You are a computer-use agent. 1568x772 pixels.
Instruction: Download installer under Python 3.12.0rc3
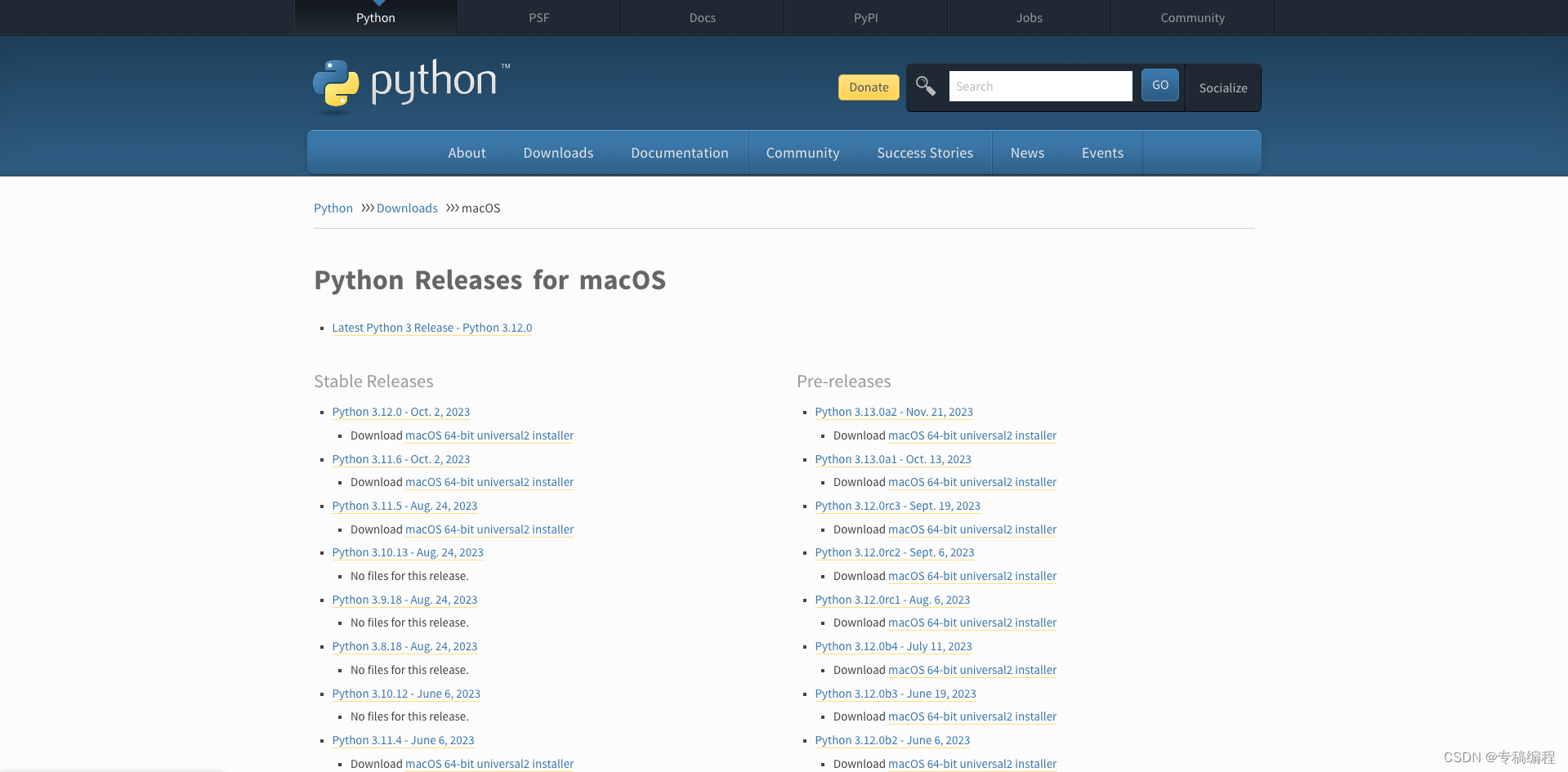point(972,529)
